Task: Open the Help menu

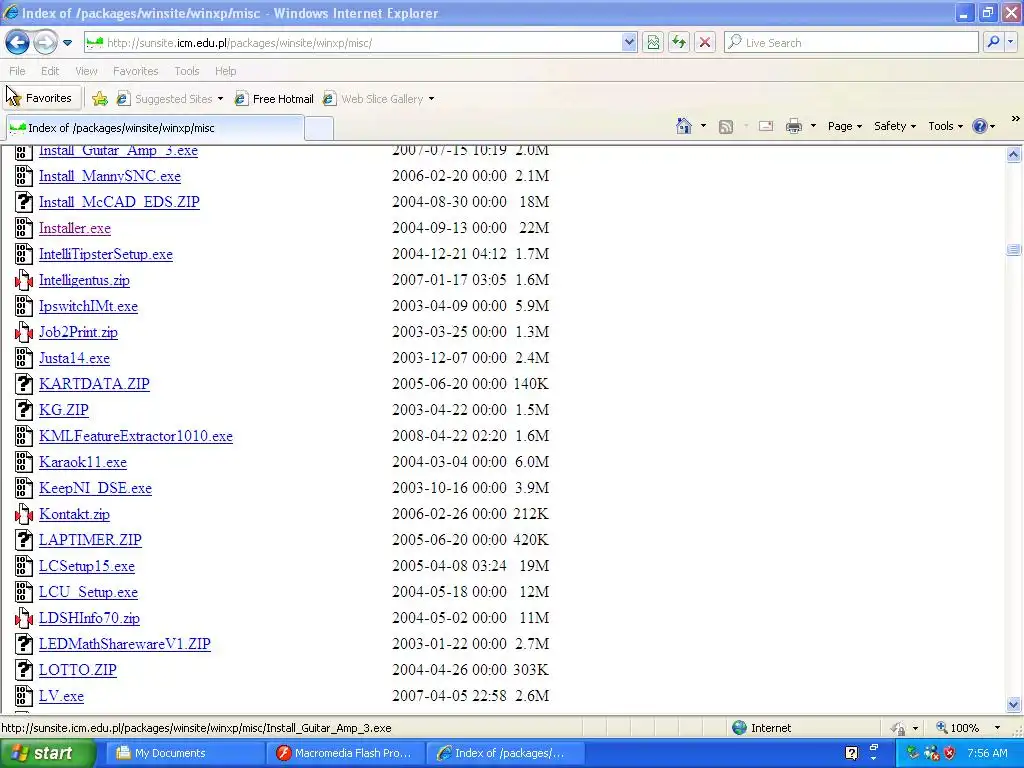Action: tap(225, 71)
